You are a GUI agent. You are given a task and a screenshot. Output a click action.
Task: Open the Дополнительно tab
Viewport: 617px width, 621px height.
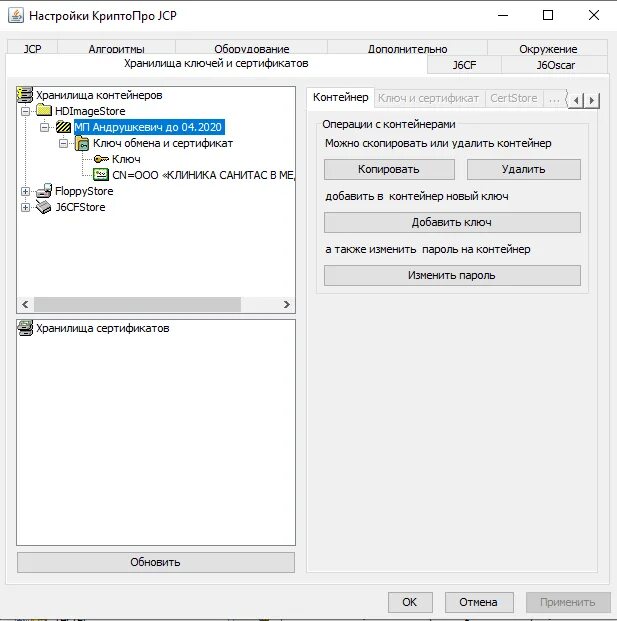pyautogui.click(x=408, y=48)
